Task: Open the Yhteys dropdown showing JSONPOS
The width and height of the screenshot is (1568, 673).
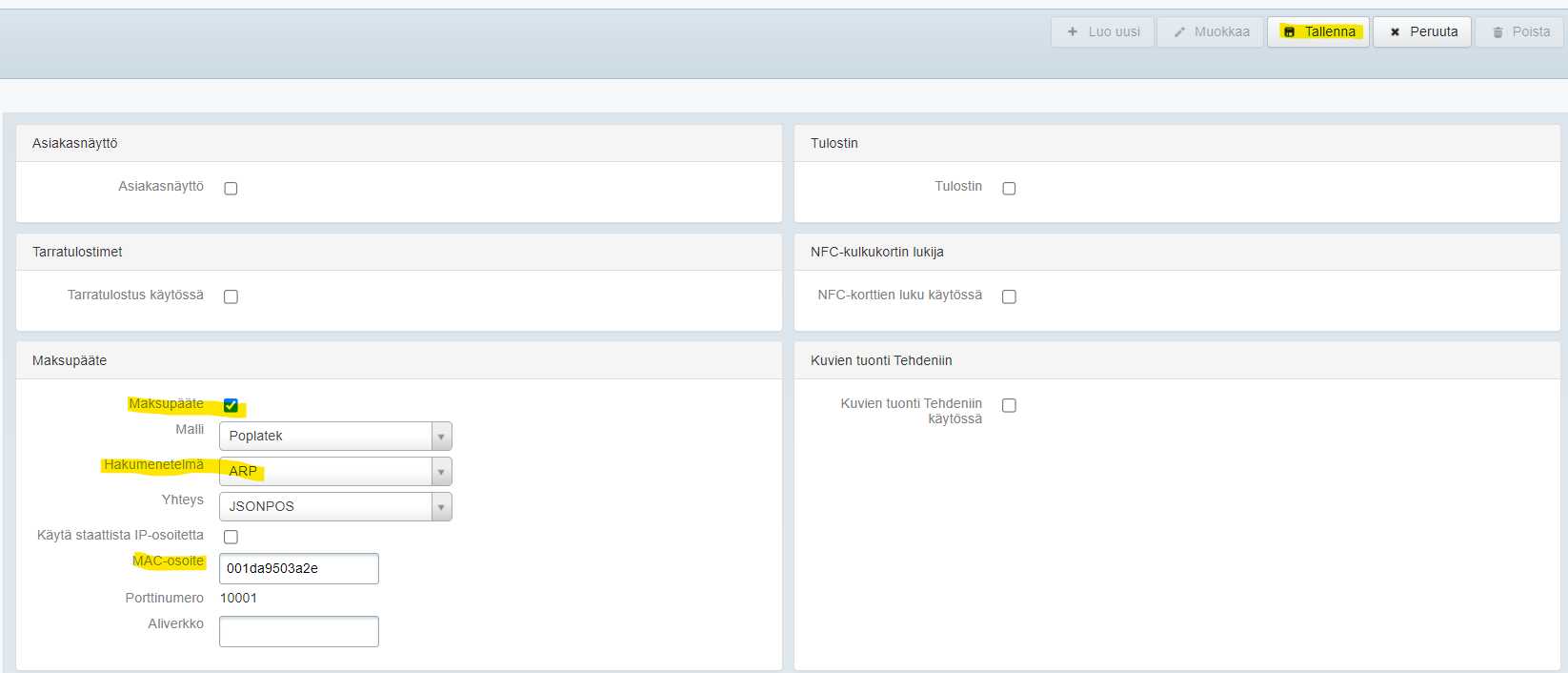Action: 335,506
